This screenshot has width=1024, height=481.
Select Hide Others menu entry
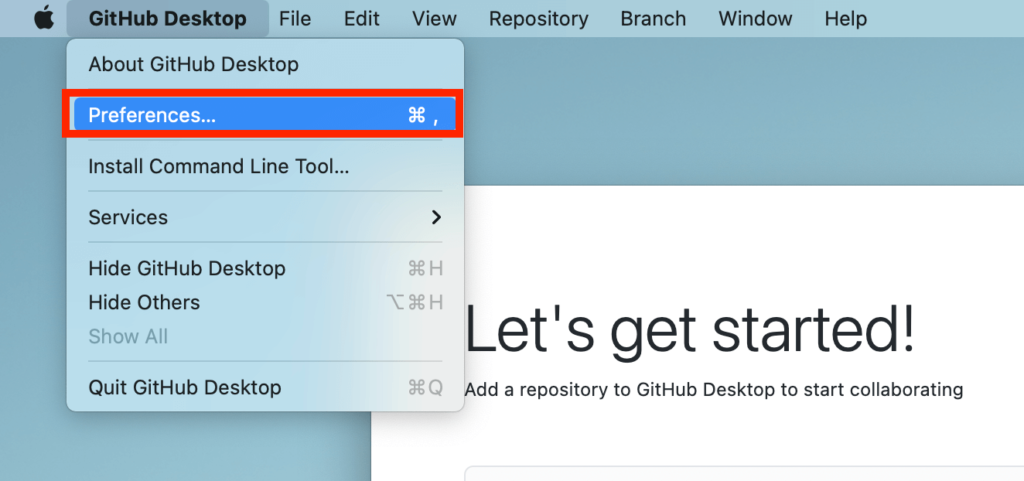click(265, 302)
